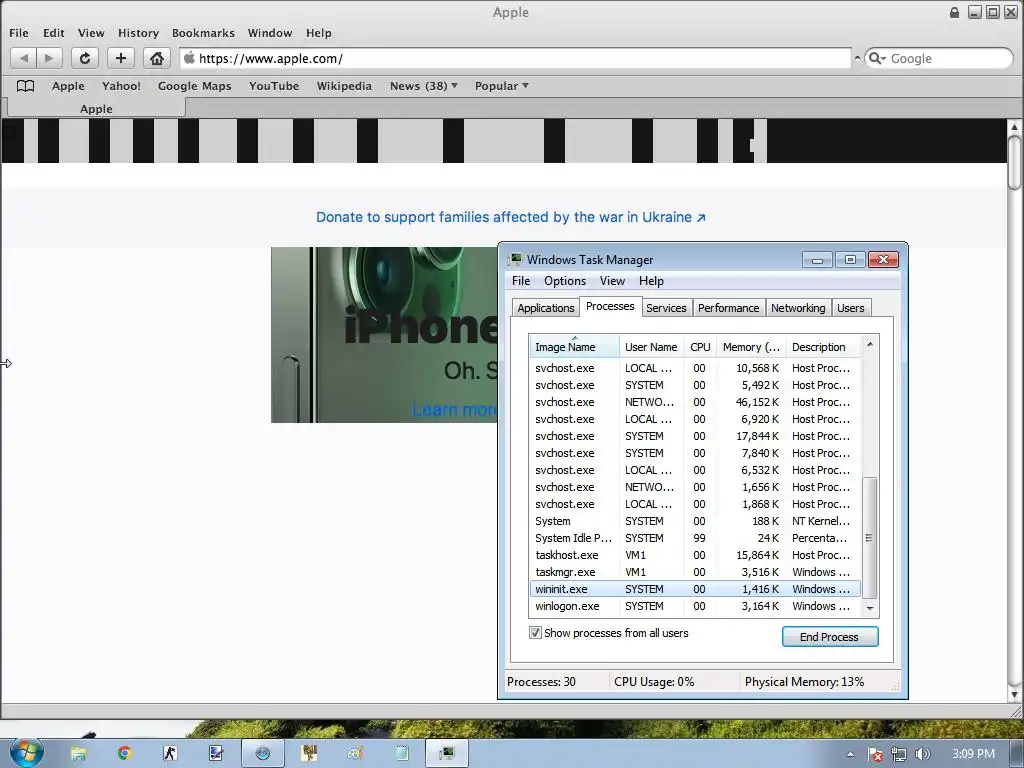
Task: Toggle Show processes from all users checkbox
Action: (x=535, y=633)
